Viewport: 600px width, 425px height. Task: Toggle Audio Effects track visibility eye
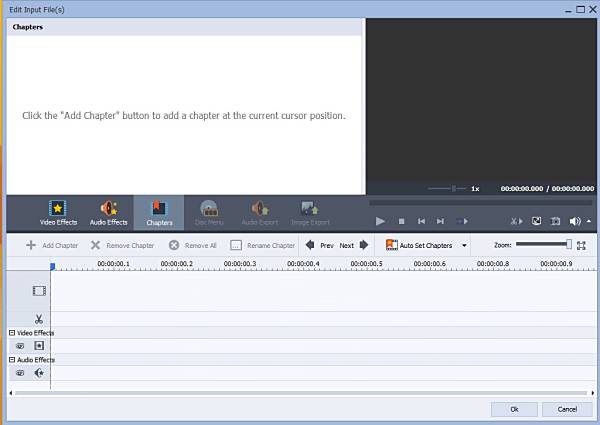[20, 373]
